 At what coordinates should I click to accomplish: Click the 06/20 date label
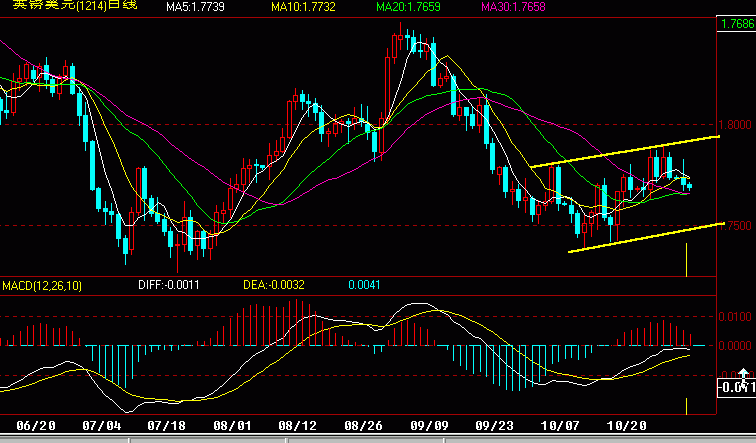(x=36, y=426)
